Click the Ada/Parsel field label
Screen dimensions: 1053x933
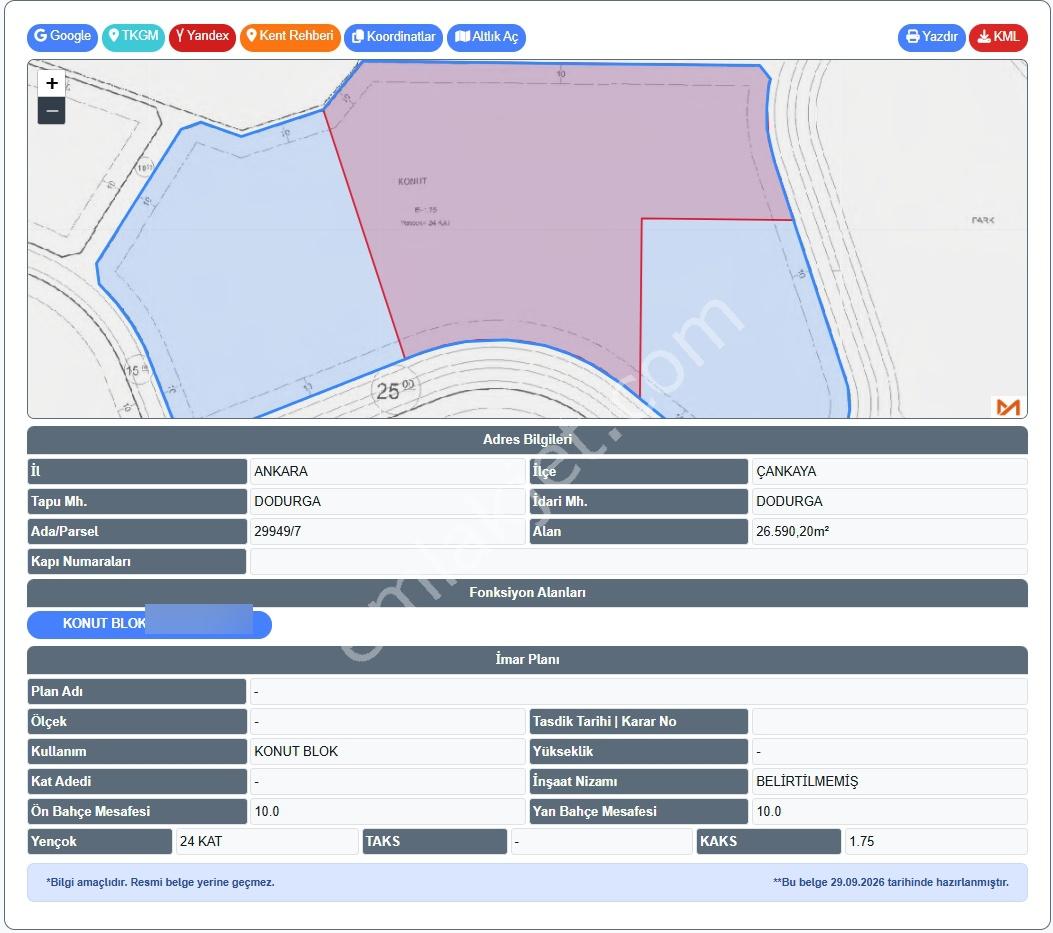[137, 531]
